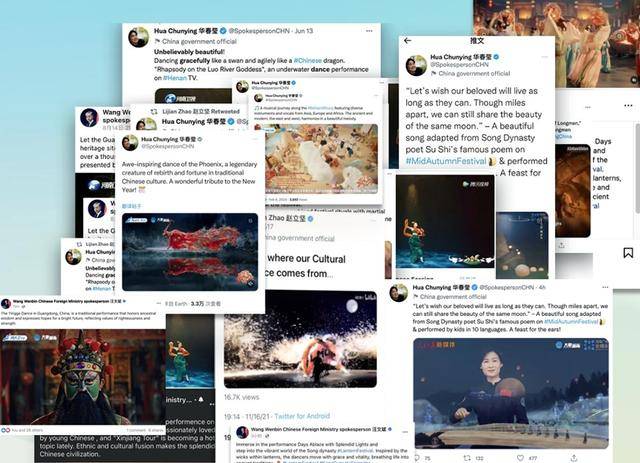
Task: Open the masked Yingge dancer video
Action: (x=82, y=377)
